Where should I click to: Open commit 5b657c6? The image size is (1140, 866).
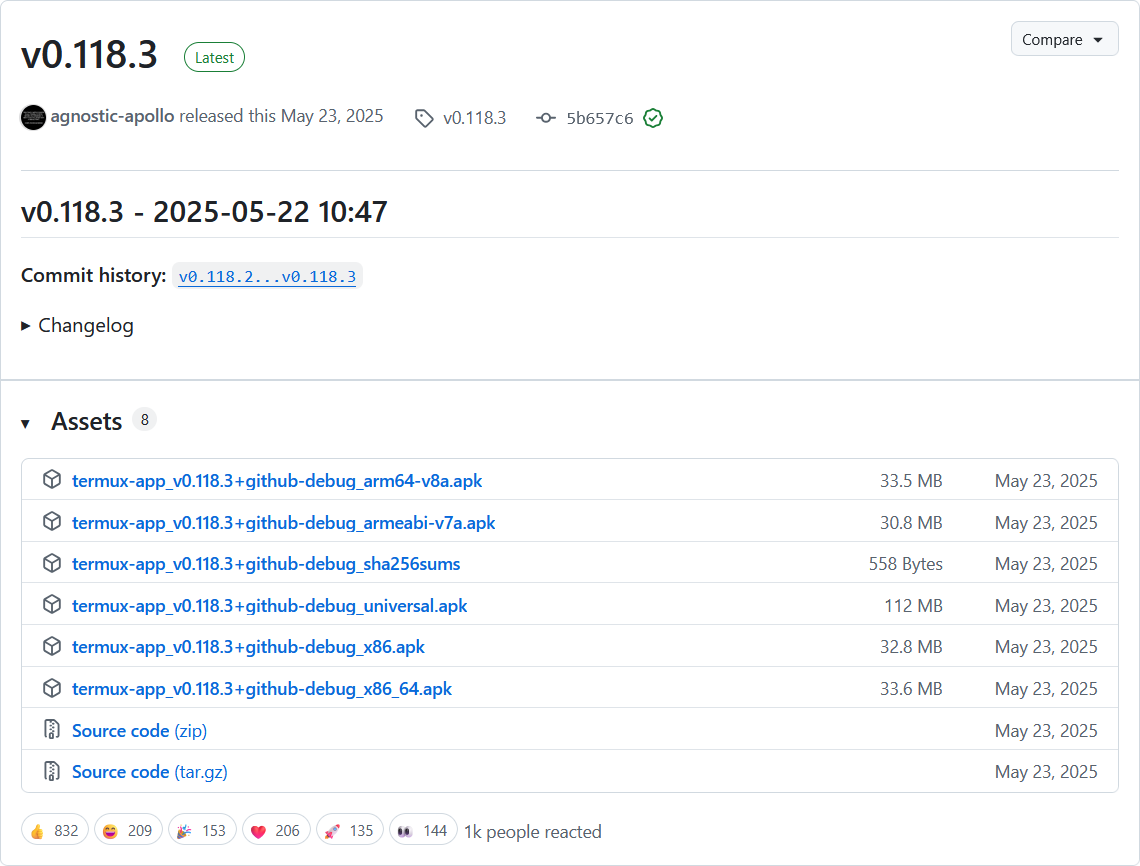600,118
